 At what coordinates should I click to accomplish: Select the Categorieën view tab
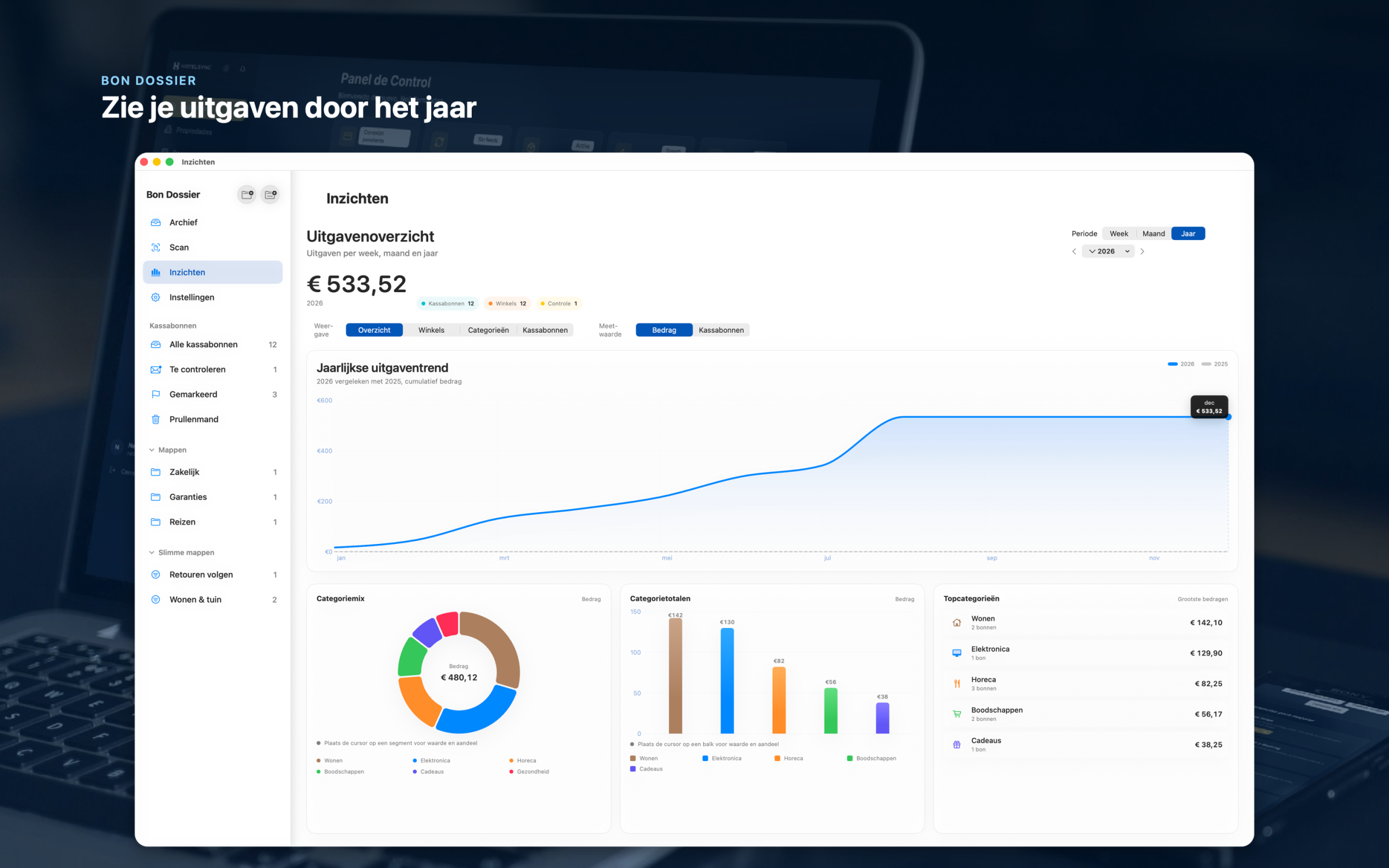coord(488,330)
